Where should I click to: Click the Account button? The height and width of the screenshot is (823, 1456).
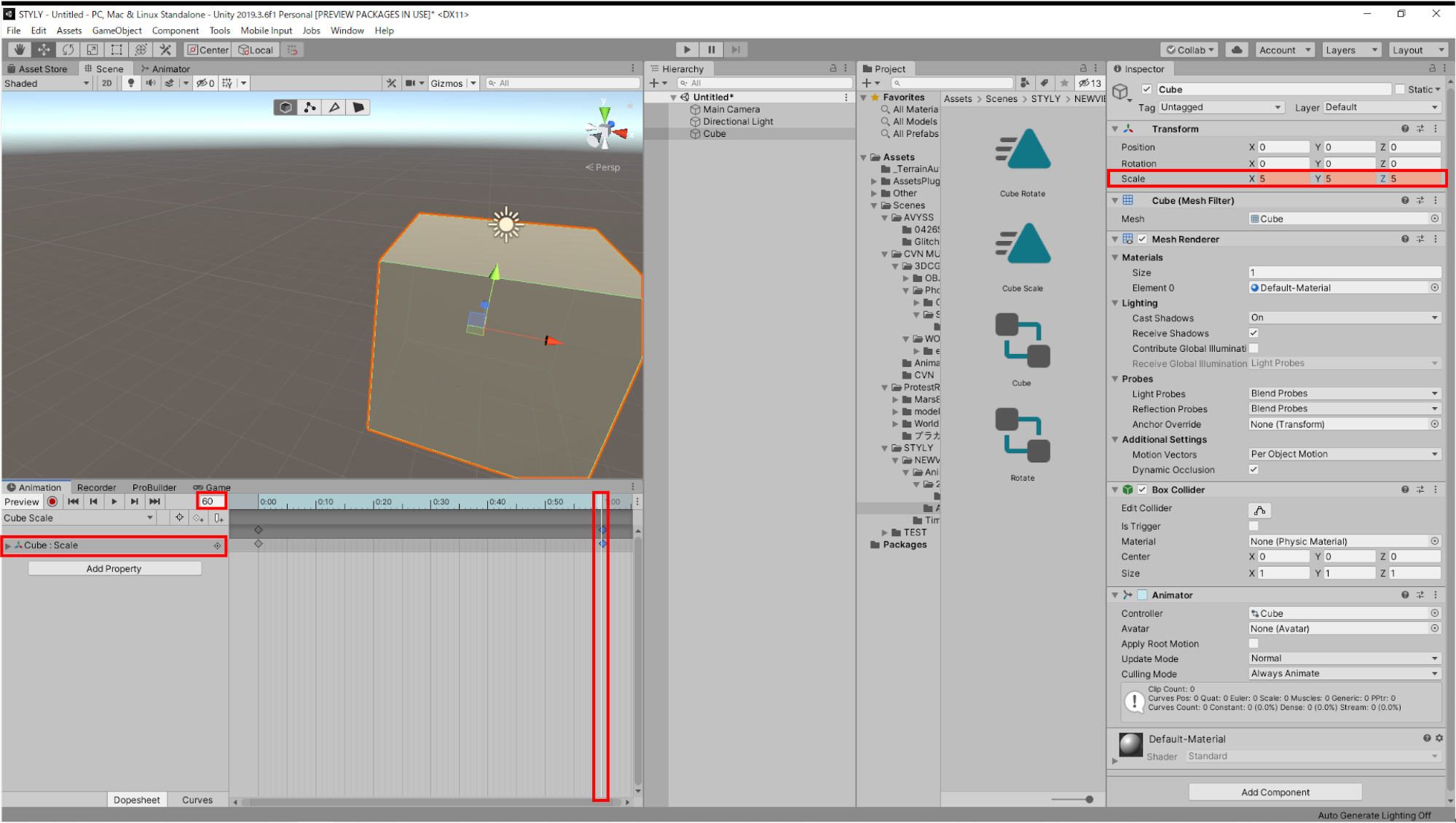[1285, 50]
